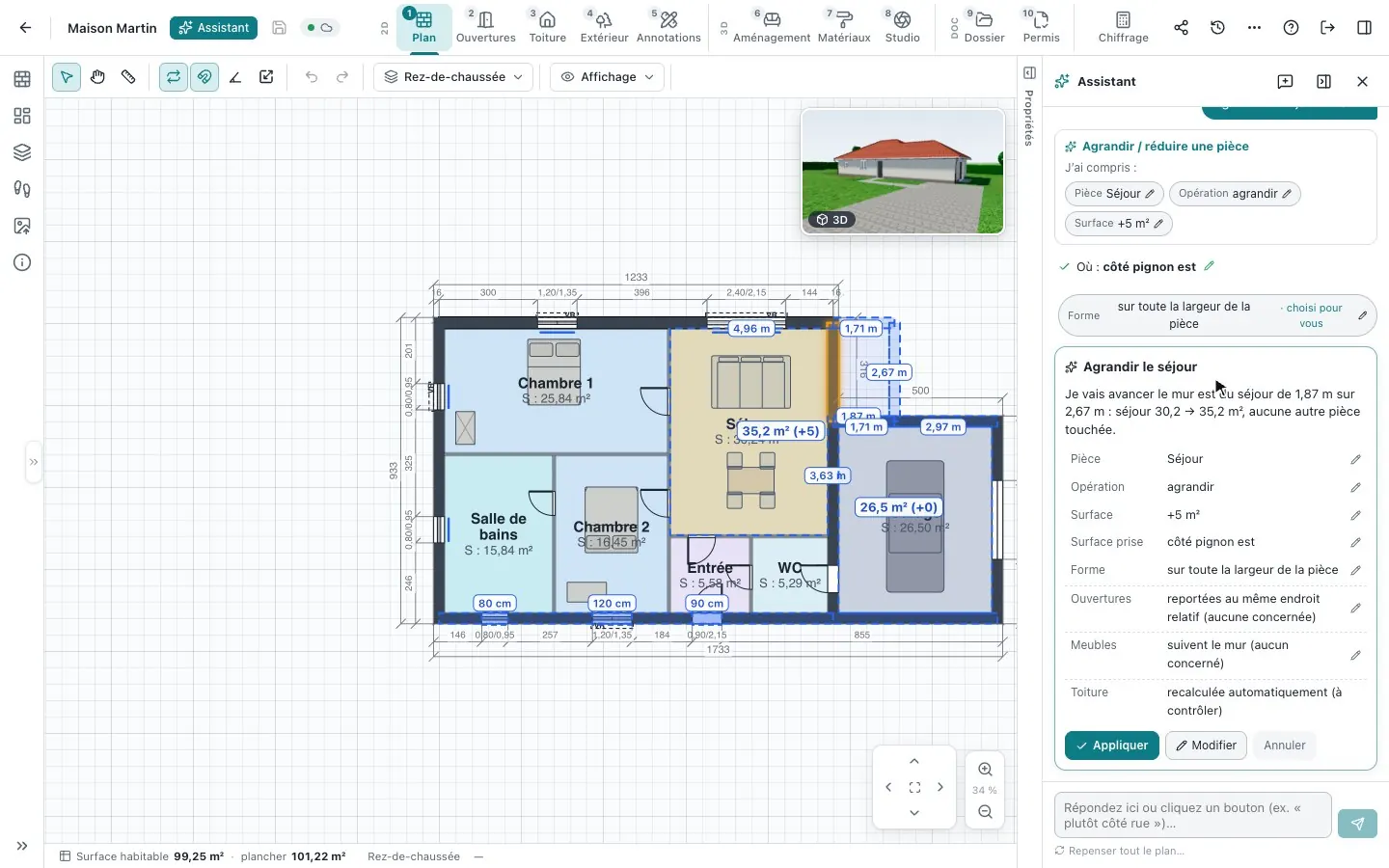1389x868 pixels.
Task: Open the three-dots more options menu
Action: [1254, 28]
